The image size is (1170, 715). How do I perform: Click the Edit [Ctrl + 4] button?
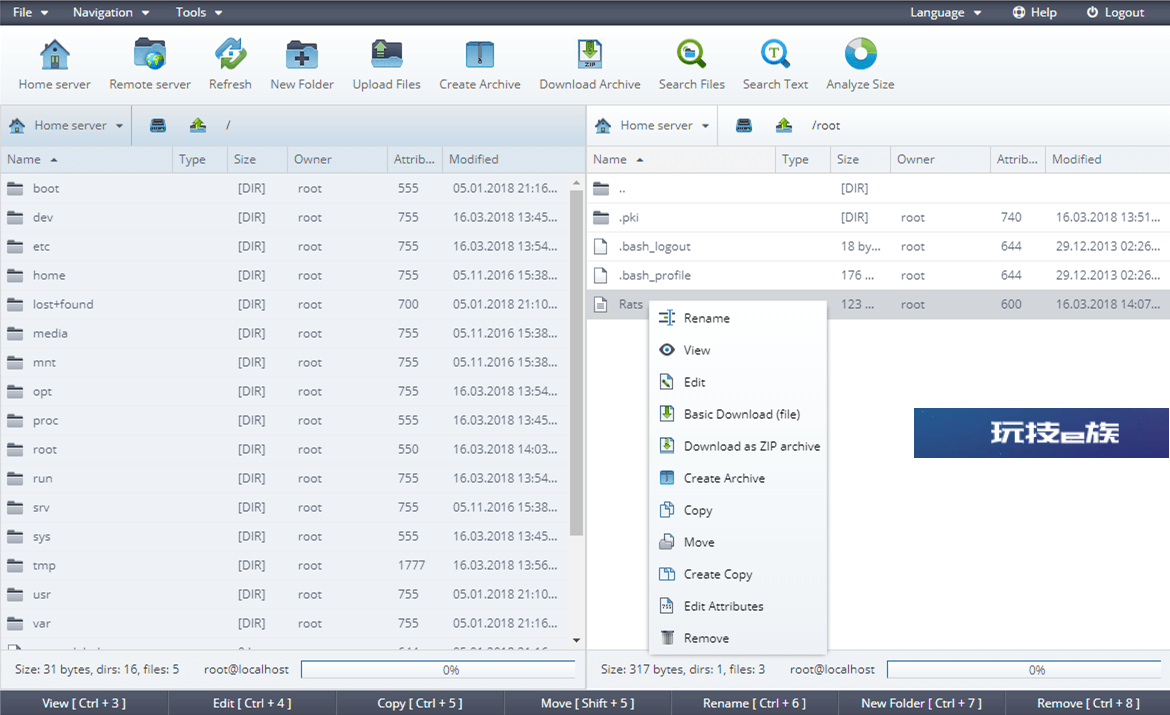pos(252,703)
